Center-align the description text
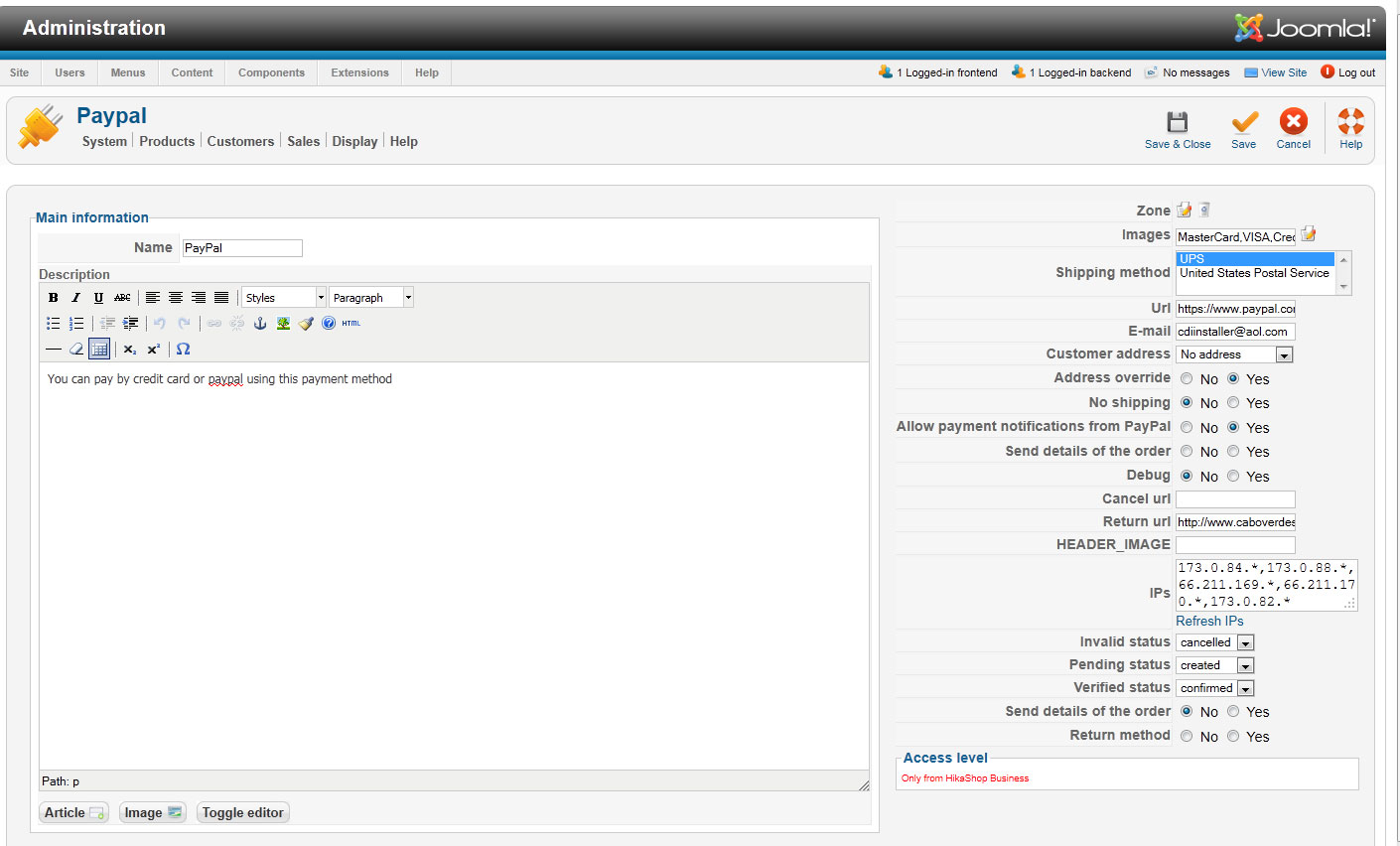The height and width of the screenshot is (846, 1400). [176, 298]
